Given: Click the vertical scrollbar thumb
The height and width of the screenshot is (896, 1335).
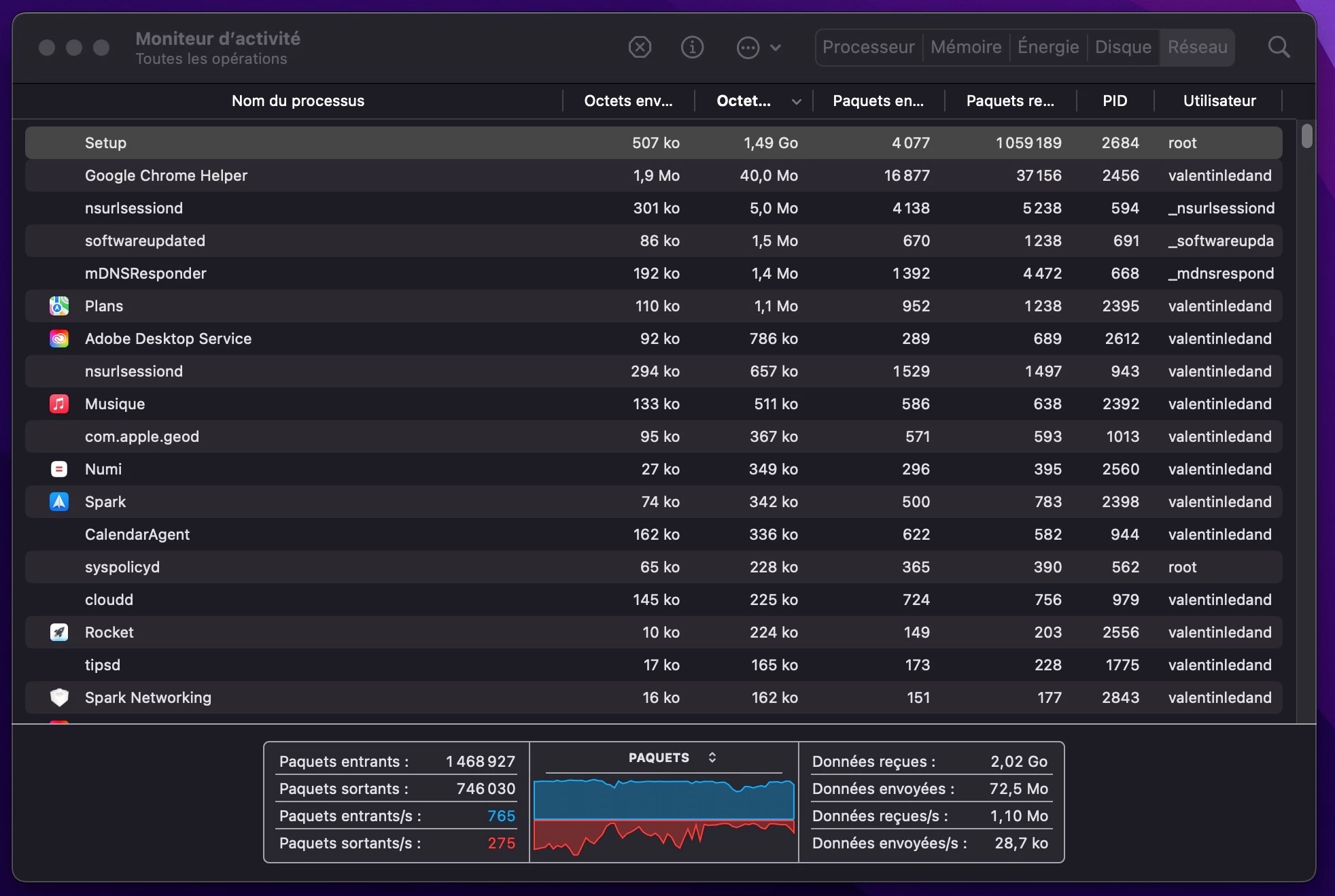Looking at the screenshot, I should coord(1306,135).
